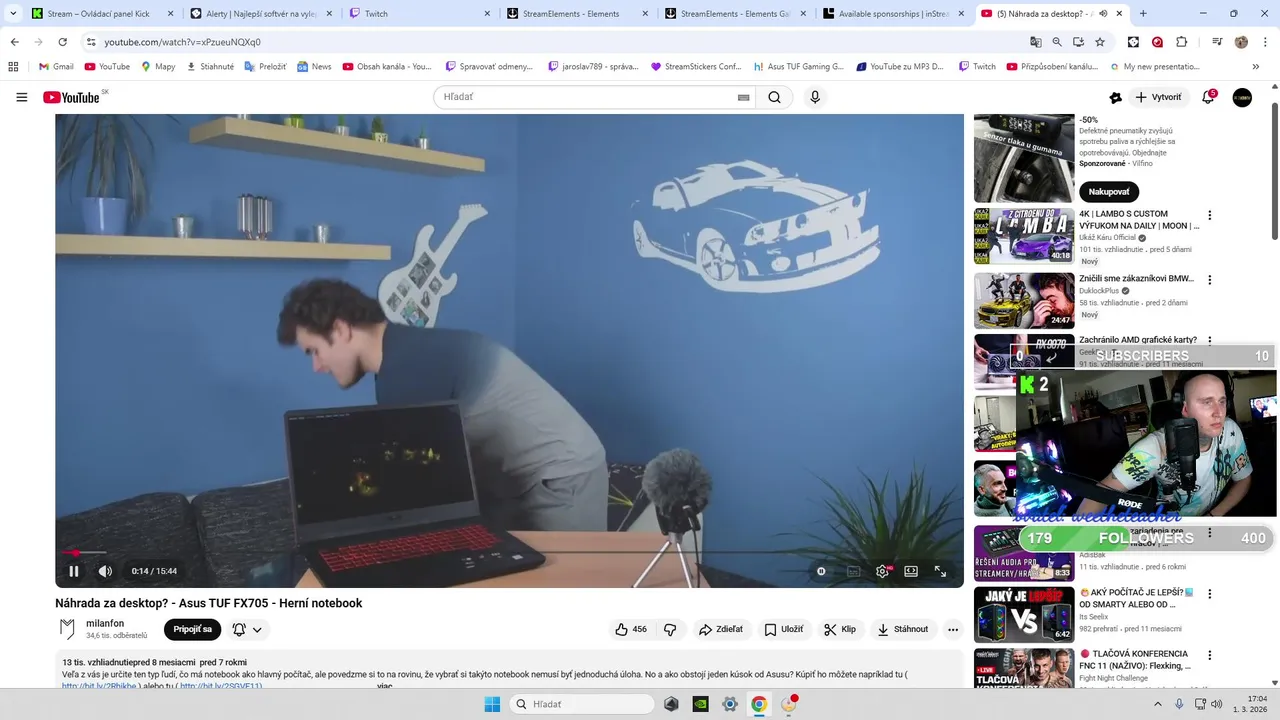Mute the video volume

tap(105, 571)
